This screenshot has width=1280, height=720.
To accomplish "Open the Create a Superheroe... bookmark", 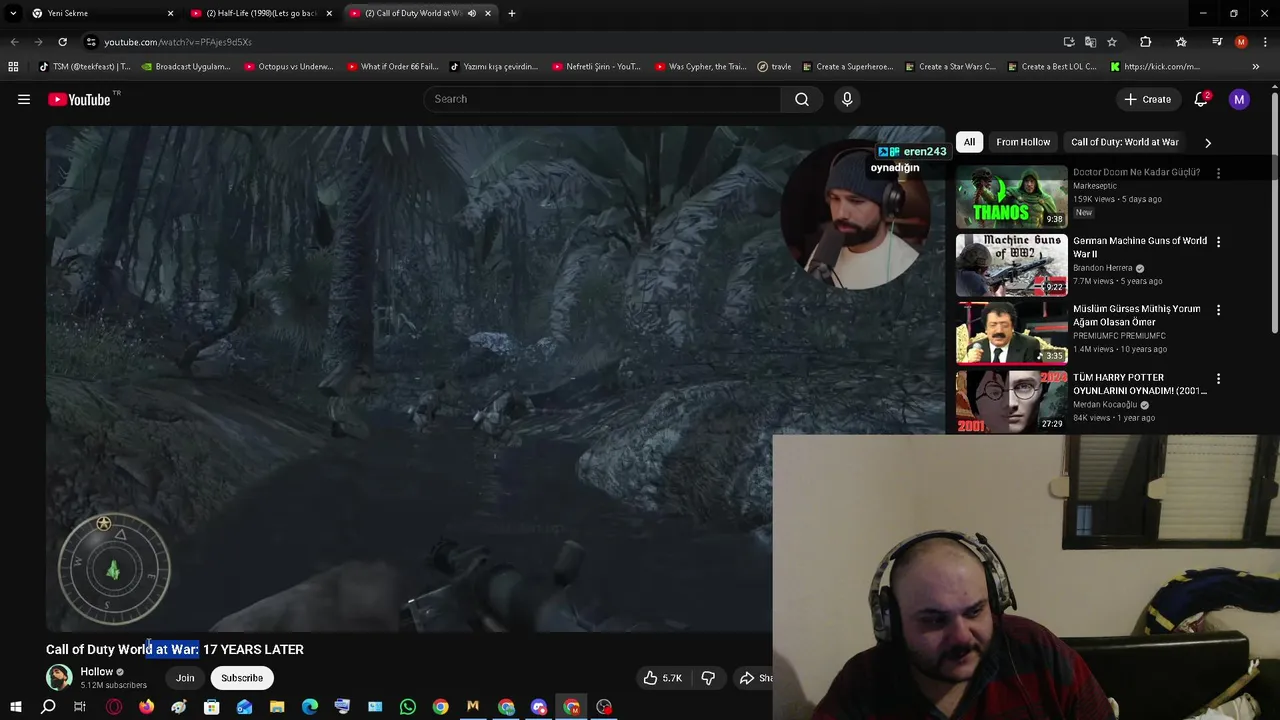I will 846,67.
